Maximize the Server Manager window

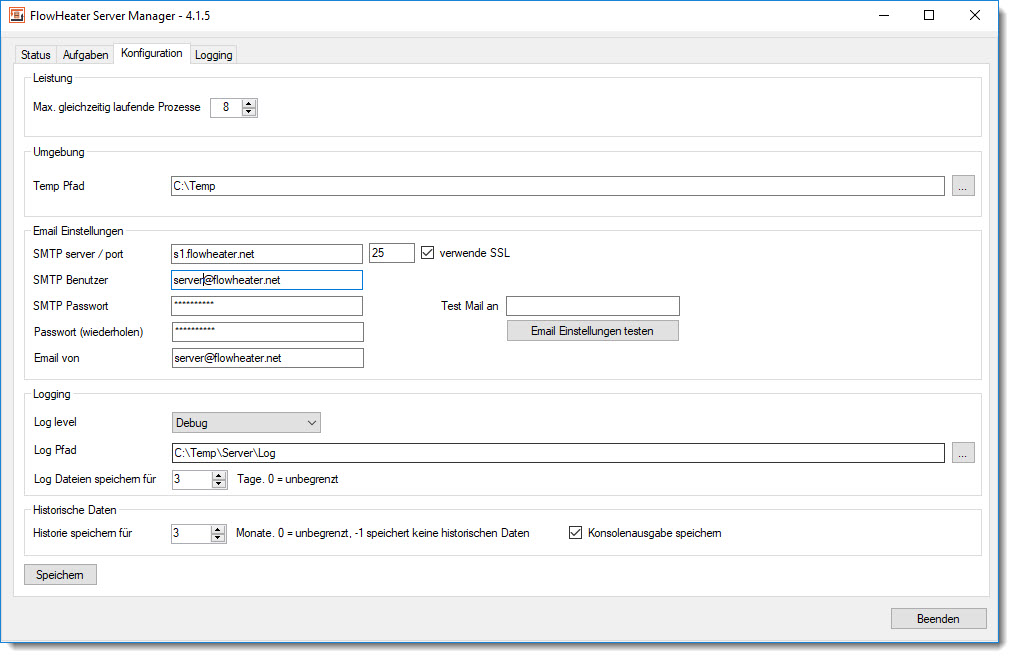click(929, 15)
